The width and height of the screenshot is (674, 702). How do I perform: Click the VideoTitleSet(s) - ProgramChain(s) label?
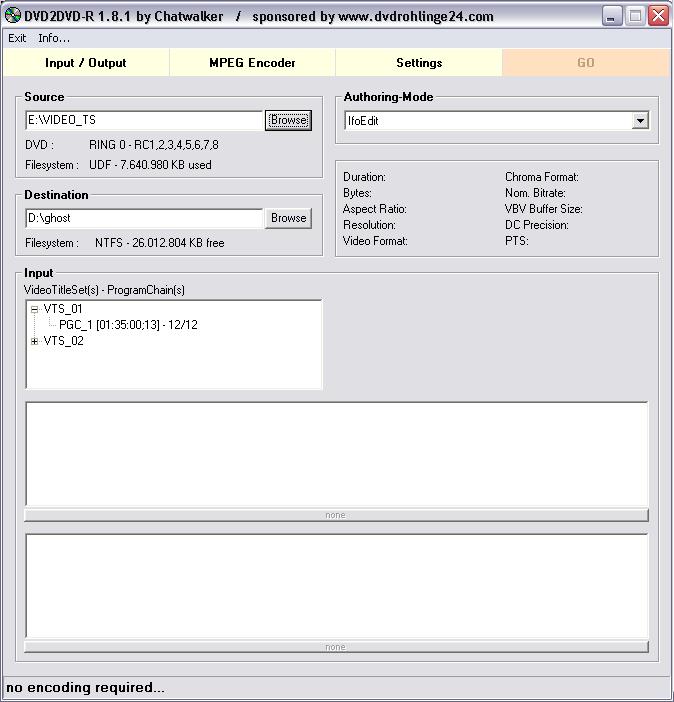coord(104,290)
